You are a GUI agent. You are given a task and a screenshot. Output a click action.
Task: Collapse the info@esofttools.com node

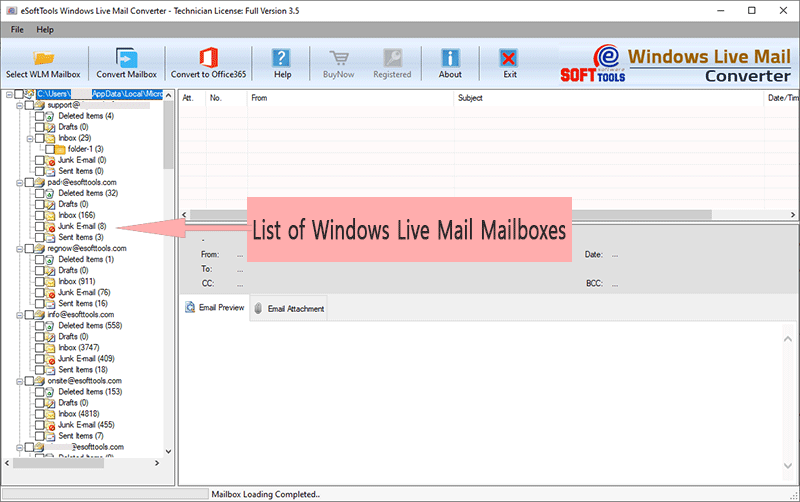point(19,315)
